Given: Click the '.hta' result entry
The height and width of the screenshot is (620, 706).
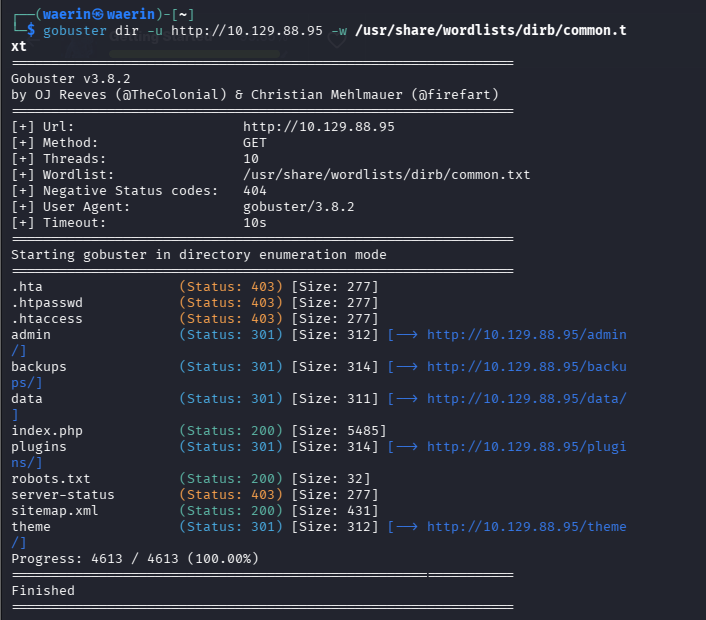Looking at the screenshot, I should [27, 287].
